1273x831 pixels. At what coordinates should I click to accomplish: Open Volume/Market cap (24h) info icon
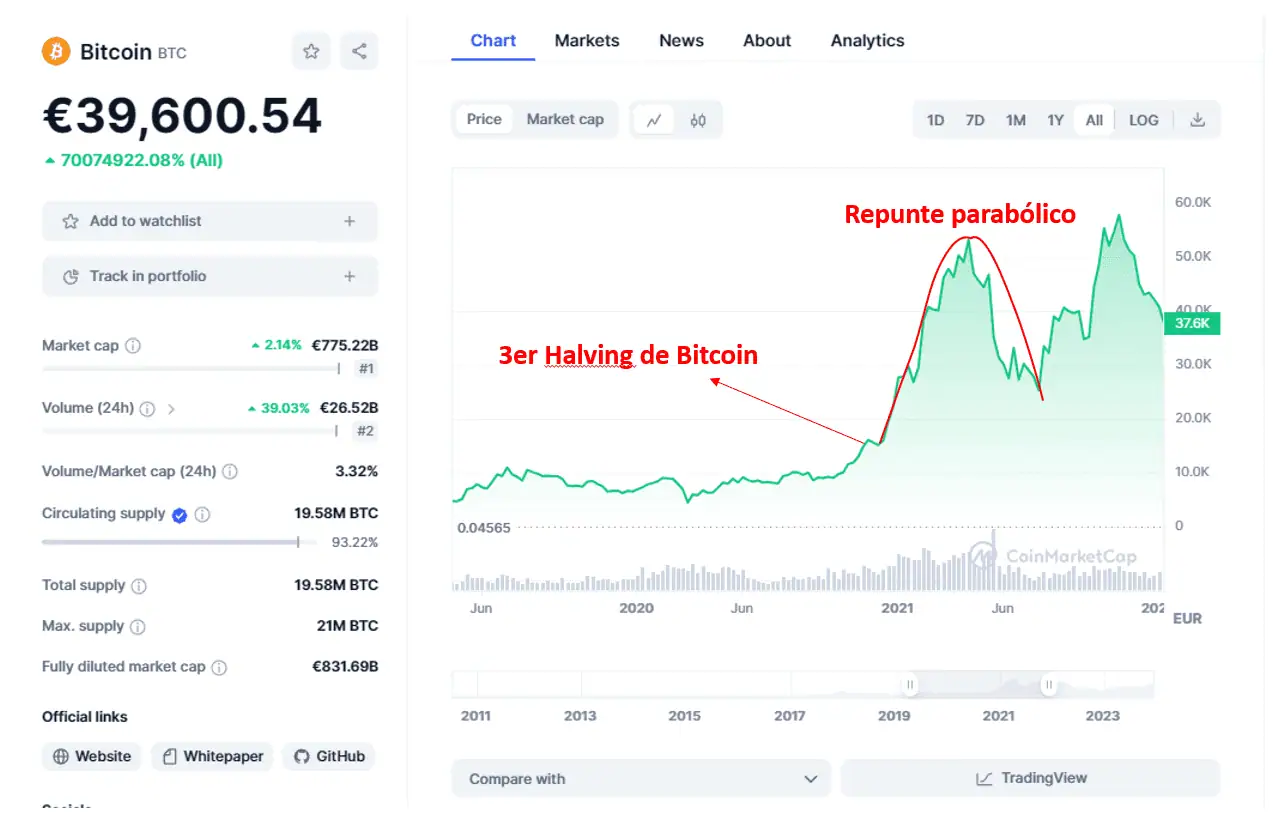[x=229, y=471]
